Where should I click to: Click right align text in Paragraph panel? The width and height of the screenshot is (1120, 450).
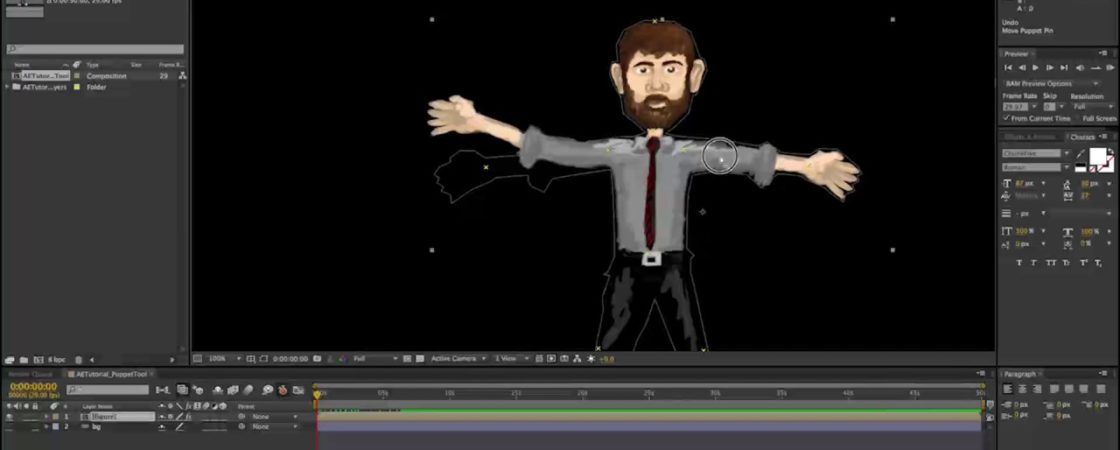pos(1036,389)
